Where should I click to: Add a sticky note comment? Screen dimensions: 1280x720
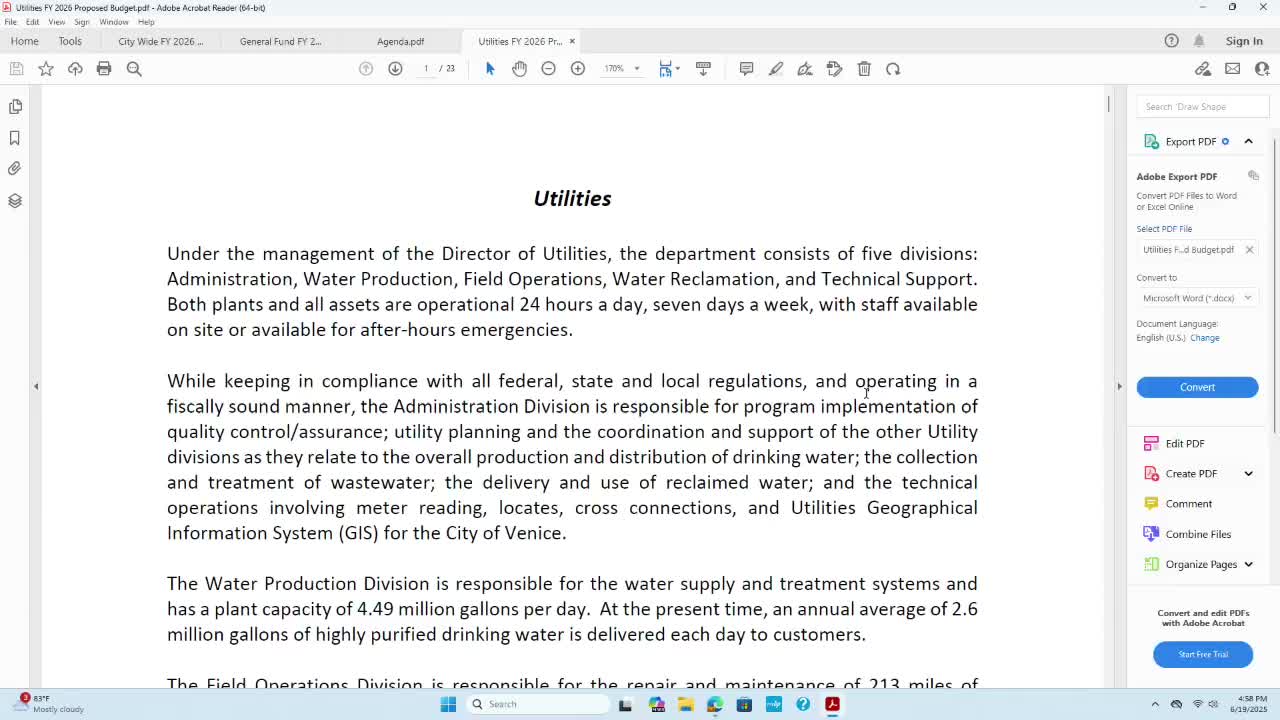tap(746, 69)
